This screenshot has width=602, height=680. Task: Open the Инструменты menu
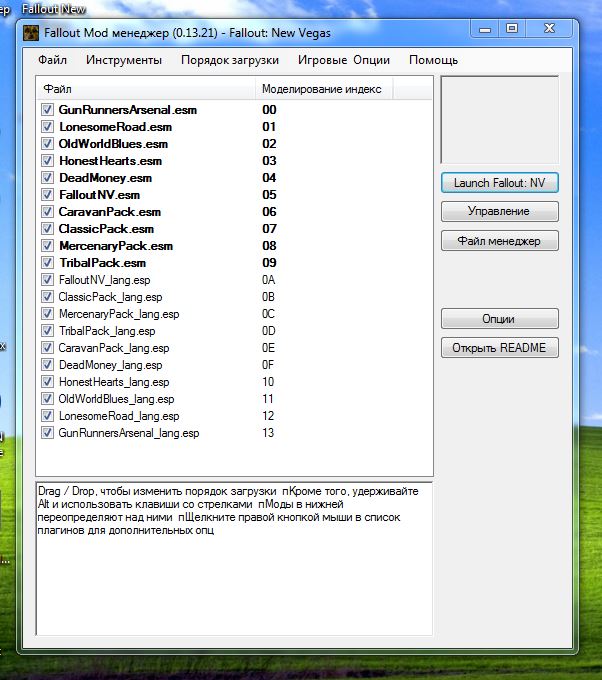tap(124, 60)
